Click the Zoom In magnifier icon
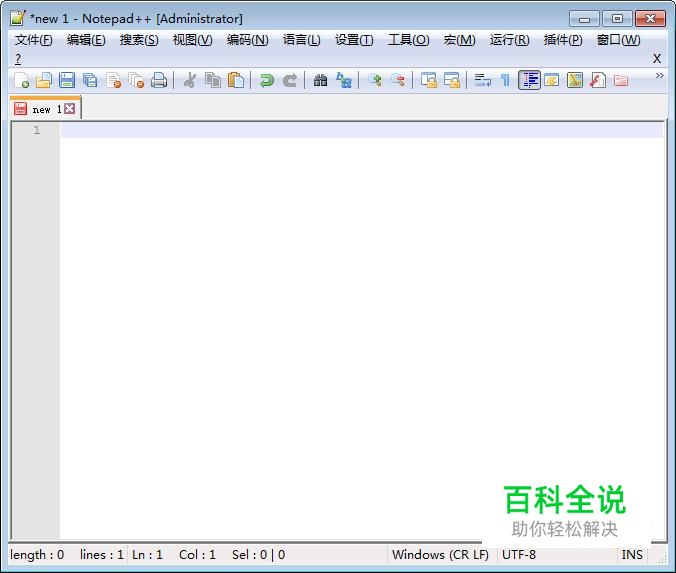 point(374,81)
